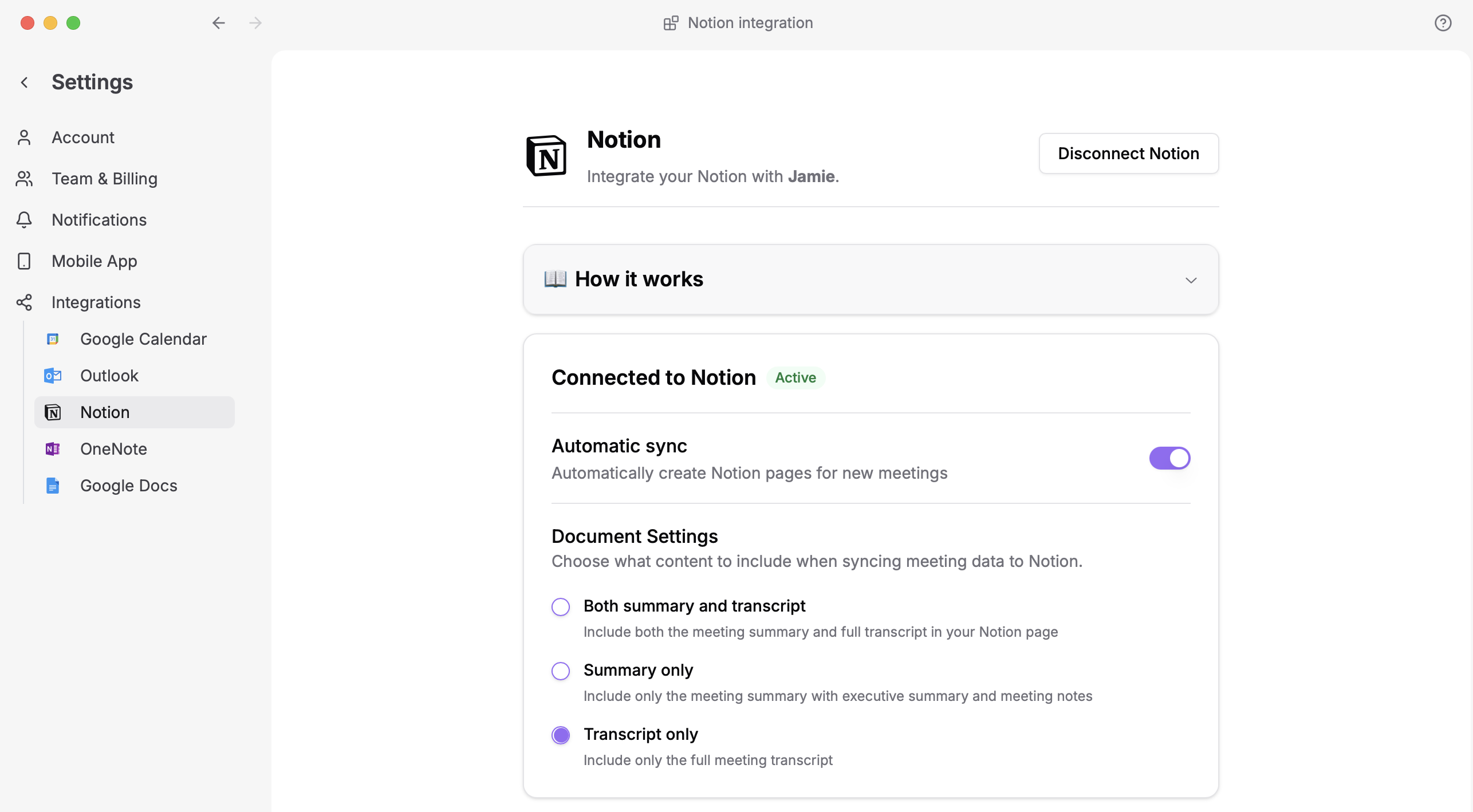
Task: Open OneNote integration
Action: pyautogui.click(x=135, y=449)
